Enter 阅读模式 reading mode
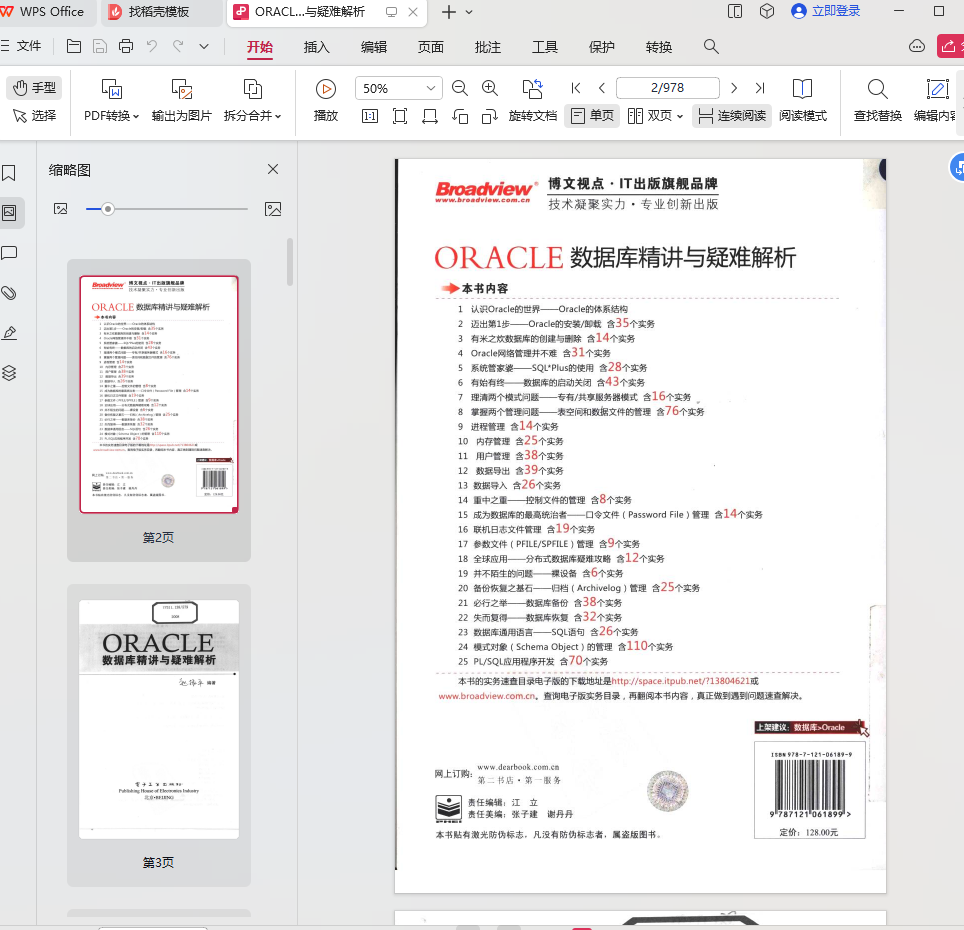Image resolution: width=964 pixels, height=930 pixels. [802, 100]
